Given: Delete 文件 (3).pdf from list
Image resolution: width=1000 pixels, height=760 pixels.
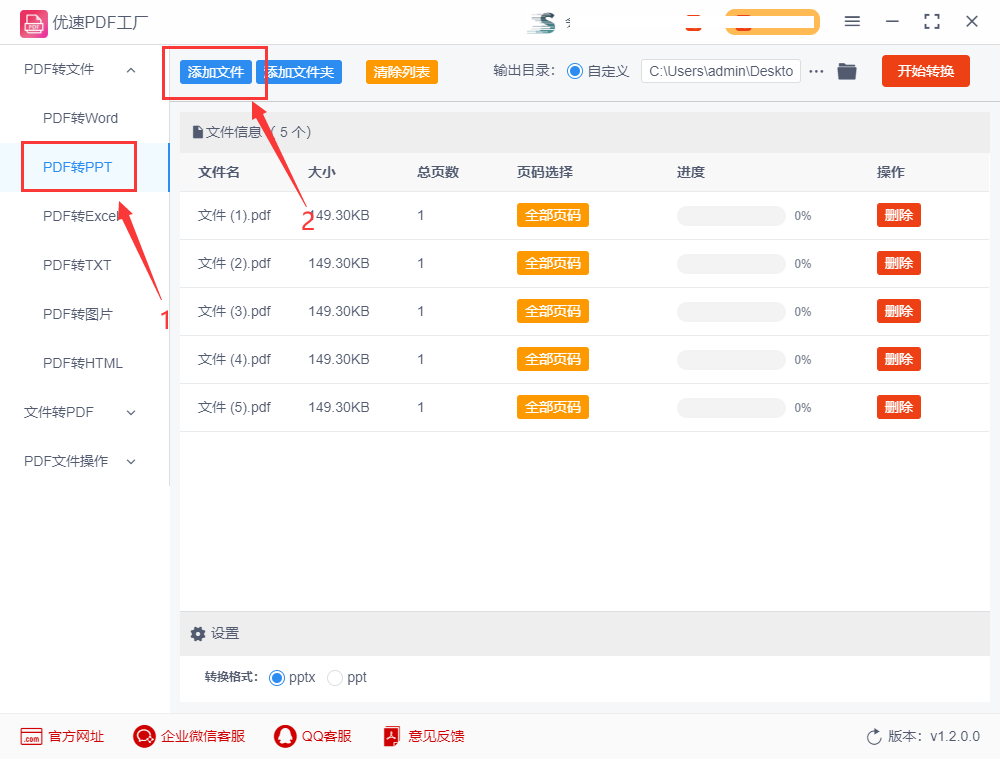Looking at the screenshot, I should pyautogui.click(x=899, y=311).
